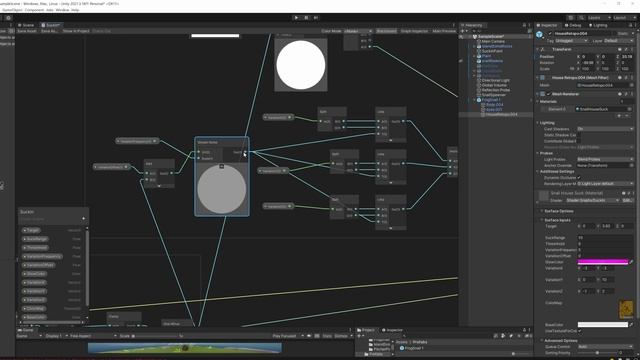
Task: Collapse the Surface Inputs section
Action: click(x=542, y=220)
